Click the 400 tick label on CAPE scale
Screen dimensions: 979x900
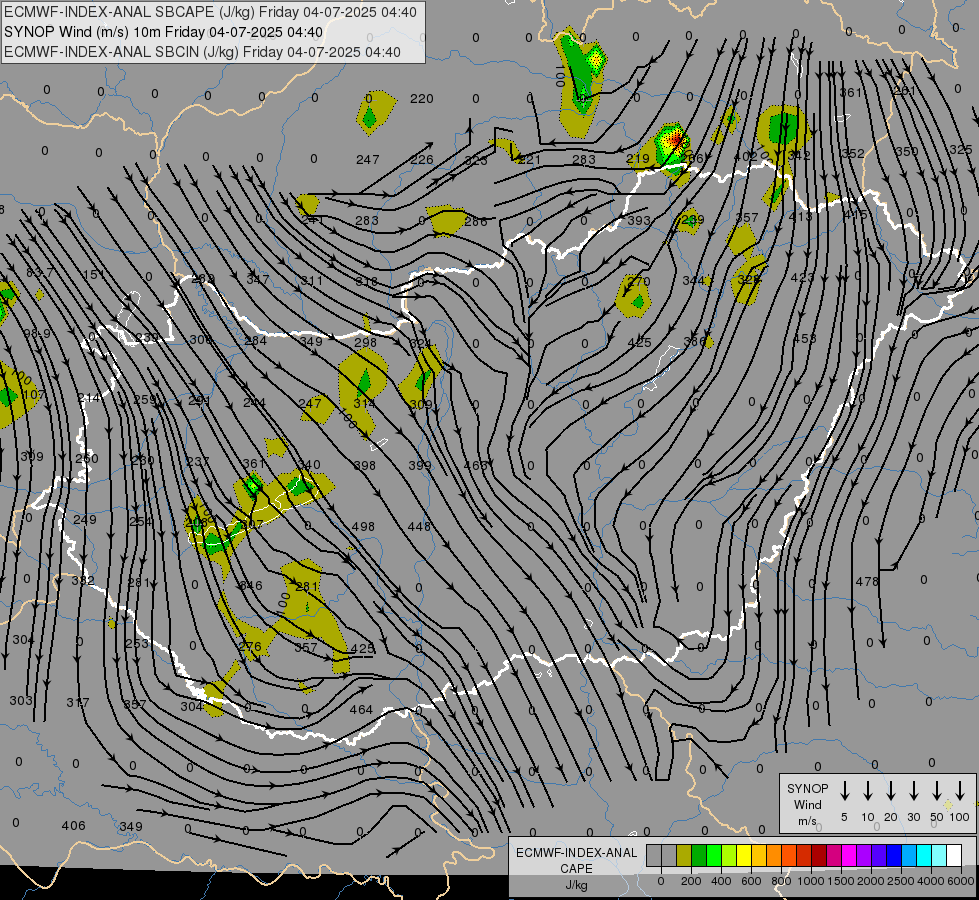pyautogui.click(x=721, y=881)
